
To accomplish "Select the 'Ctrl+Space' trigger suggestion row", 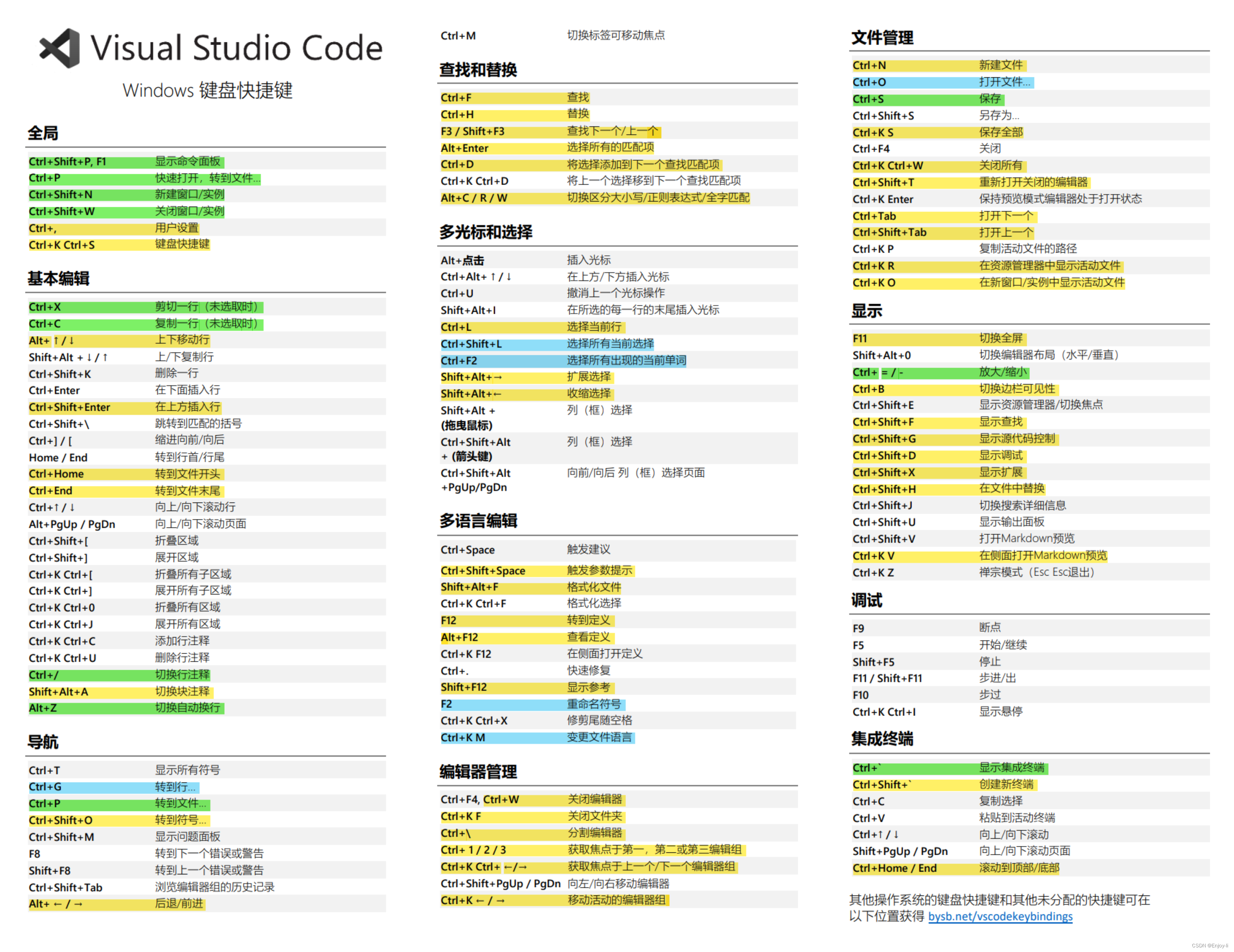I will click(x=617, y=550).
